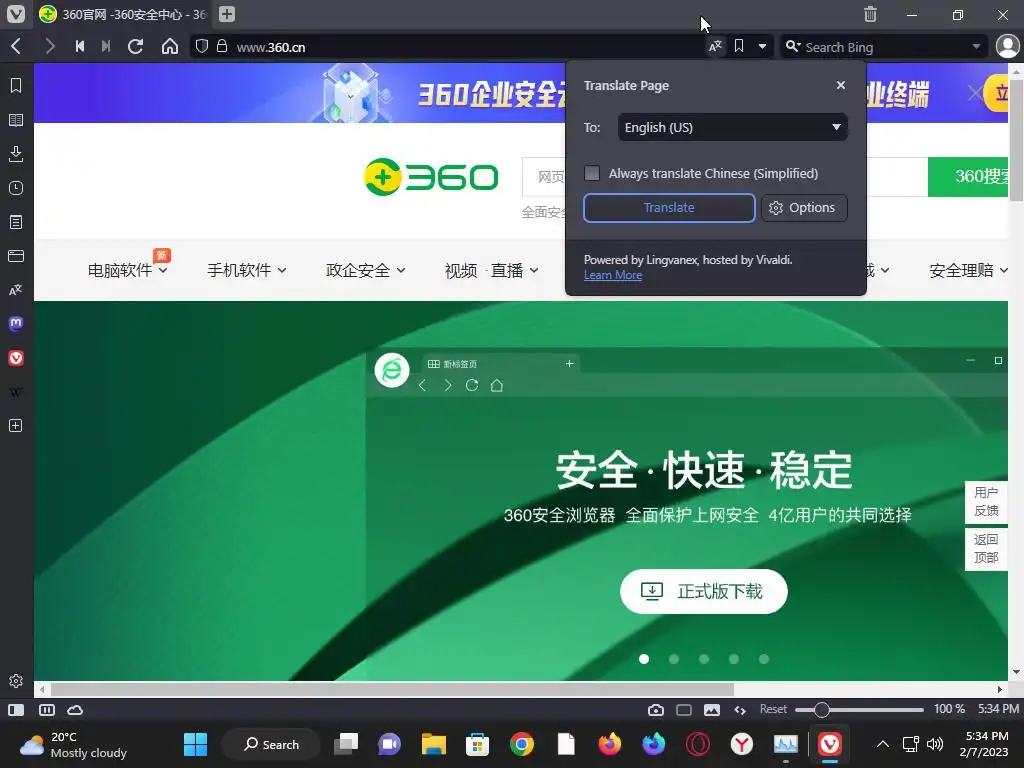Viewport: 1024px width, 768px height.
Task: Select the third carousel dot
Action: (704, 659)
